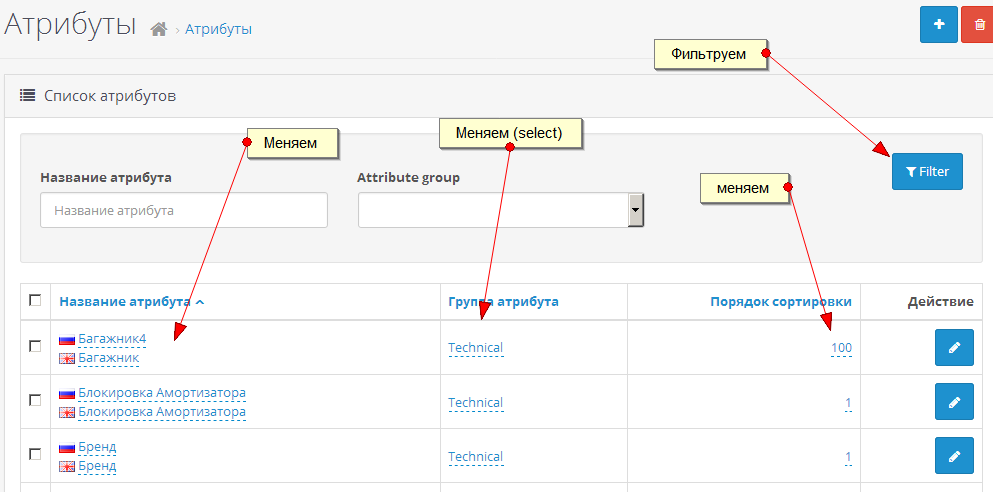
Task: Select the Блокировка Амортизатора row checkbox
Action: coord(35,400)
